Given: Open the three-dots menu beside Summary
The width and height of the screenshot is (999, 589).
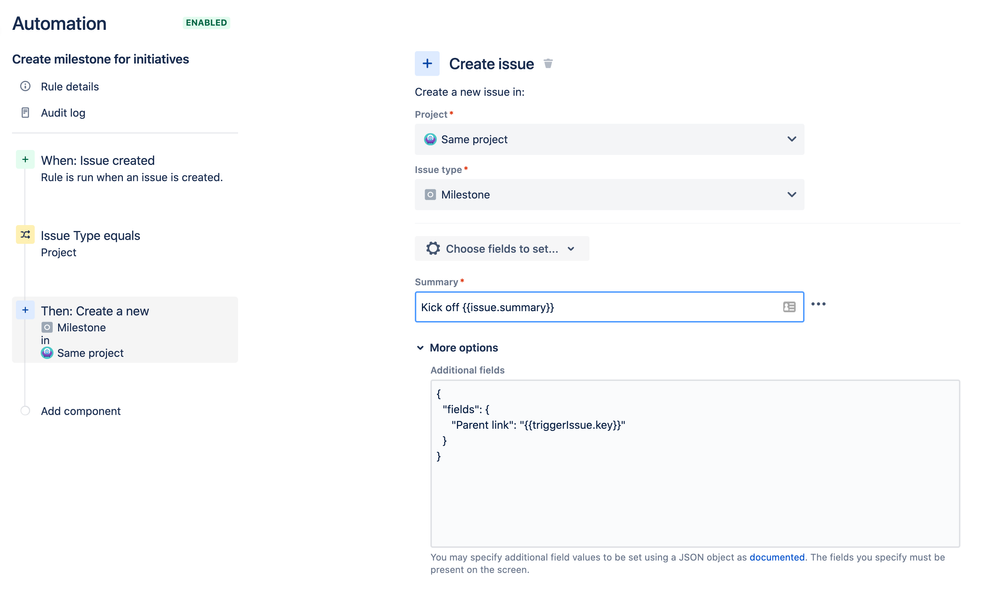Looking at the screenshot, I should [818, 305].
